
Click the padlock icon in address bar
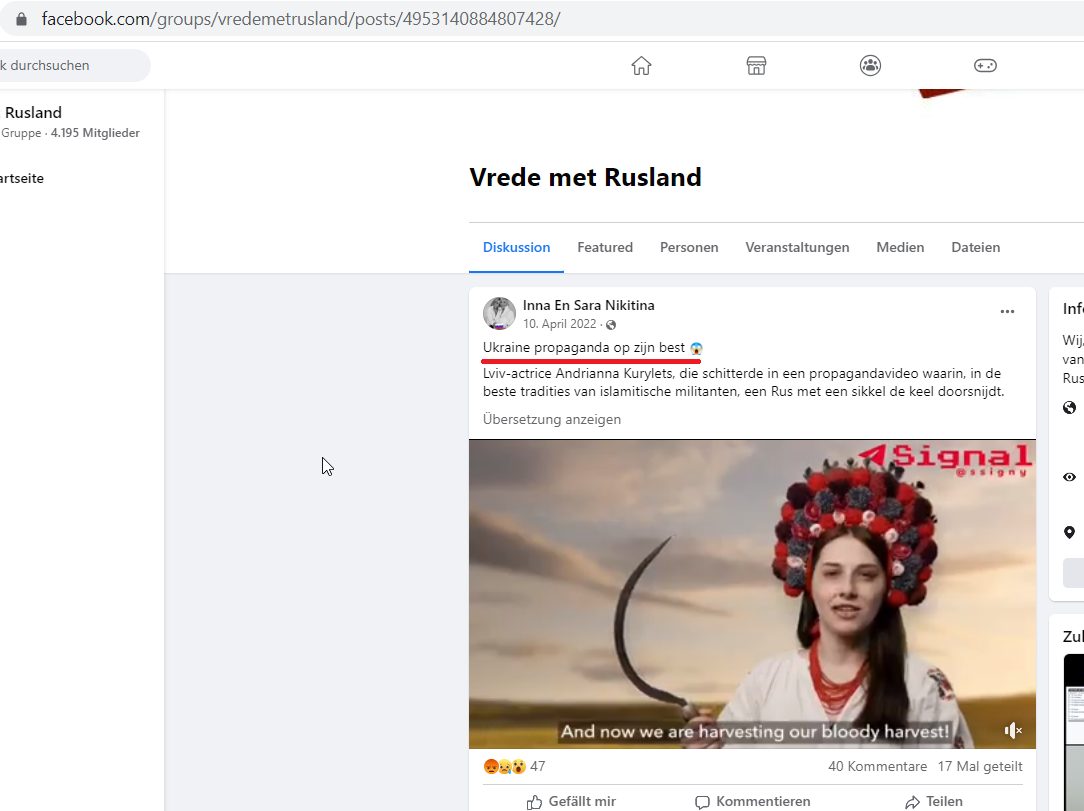(x=21, y=19)
